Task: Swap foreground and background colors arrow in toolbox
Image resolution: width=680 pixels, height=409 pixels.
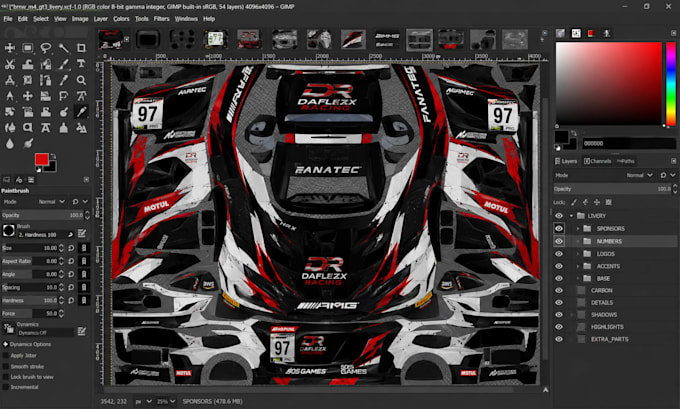Action: click(x=53, y=156)
